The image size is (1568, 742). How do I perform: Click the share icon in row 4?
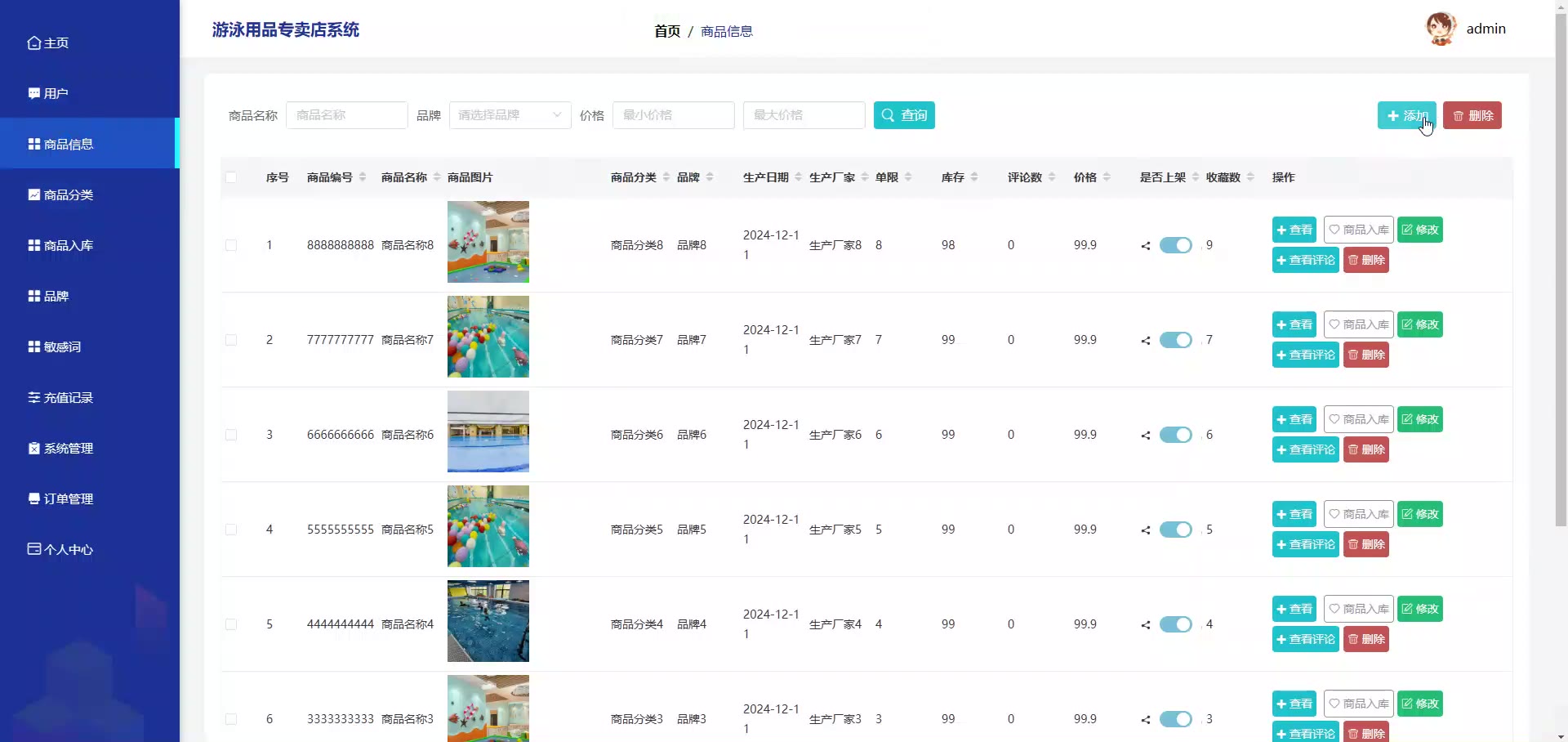pyautogui.click(x=1146, y=530)
